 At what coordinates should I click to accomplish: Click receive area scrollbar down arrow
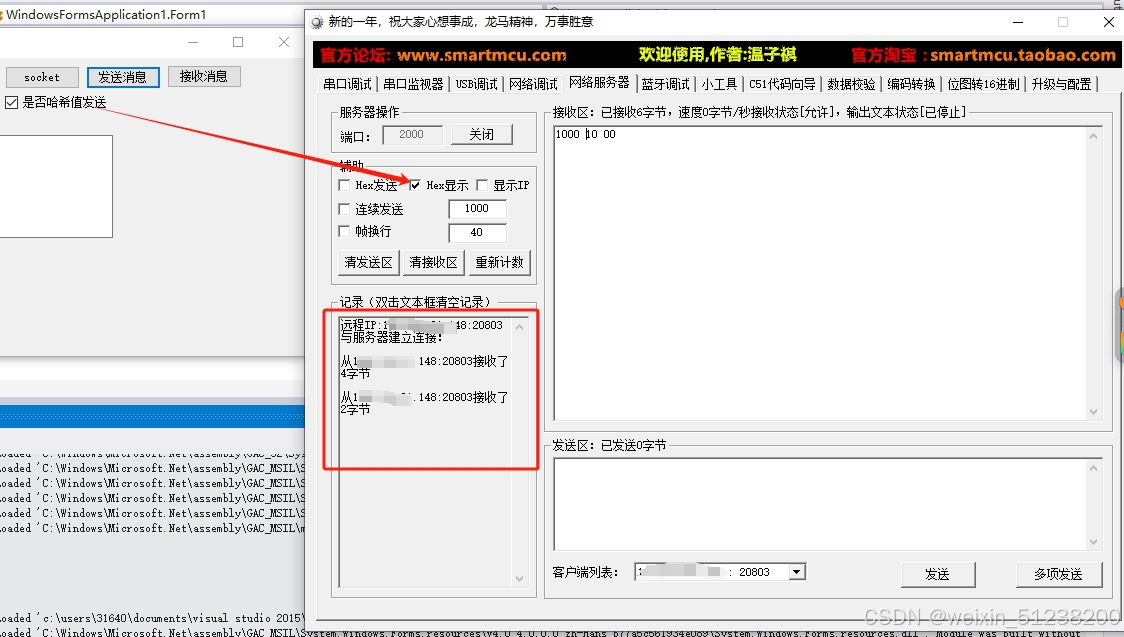pos(1094,412)
